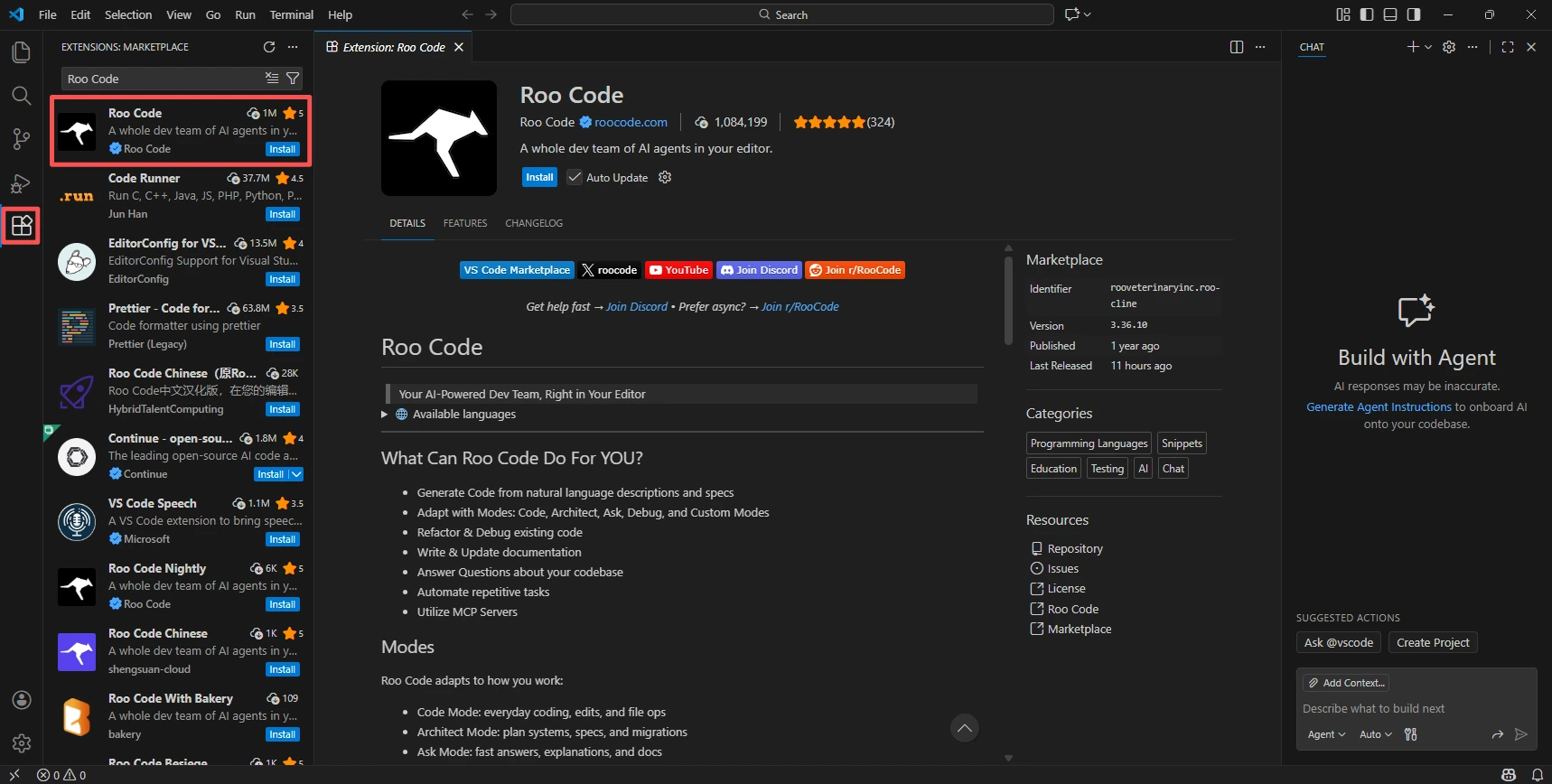Open the Selection menu
1552x784 pixels.
click(x=128, y=14)
